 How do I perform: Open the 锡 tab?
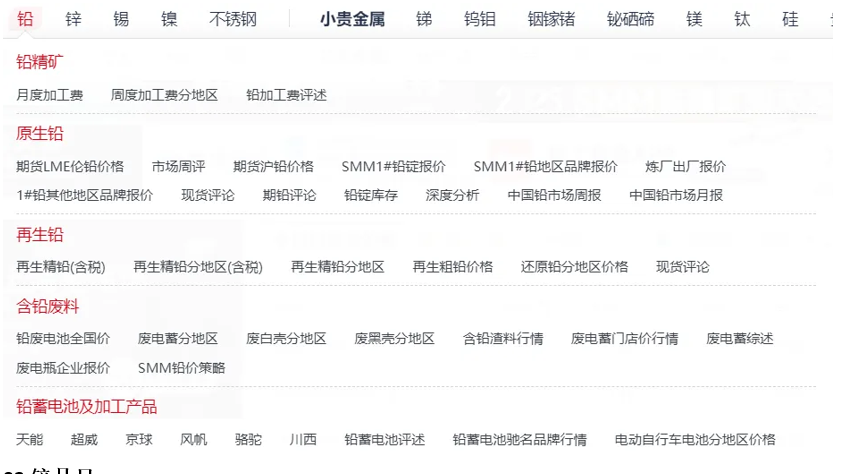[121, 19]
